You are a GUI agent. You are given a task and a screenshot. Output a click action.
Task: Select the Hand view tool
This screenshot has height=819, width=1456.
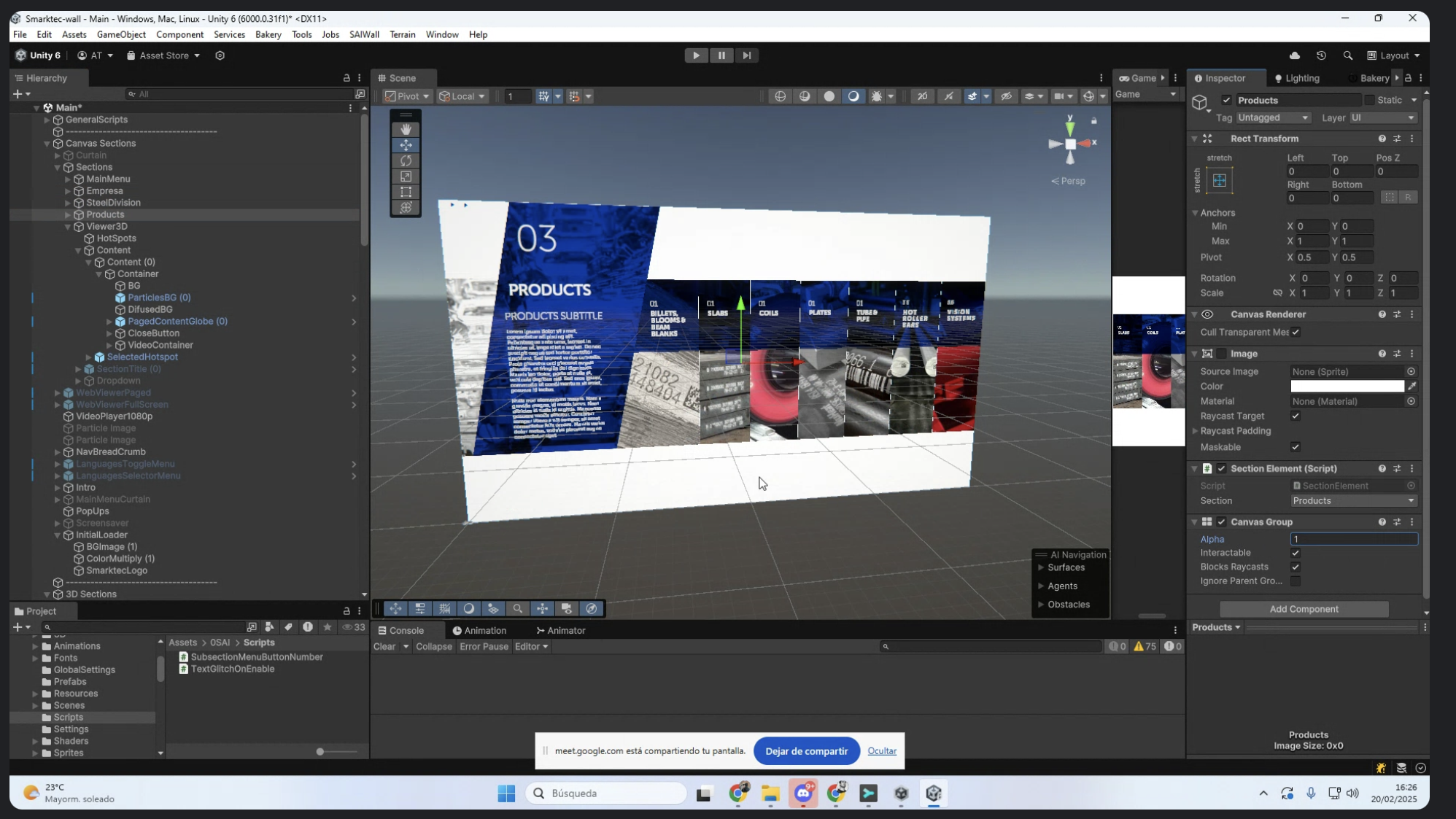406,129
